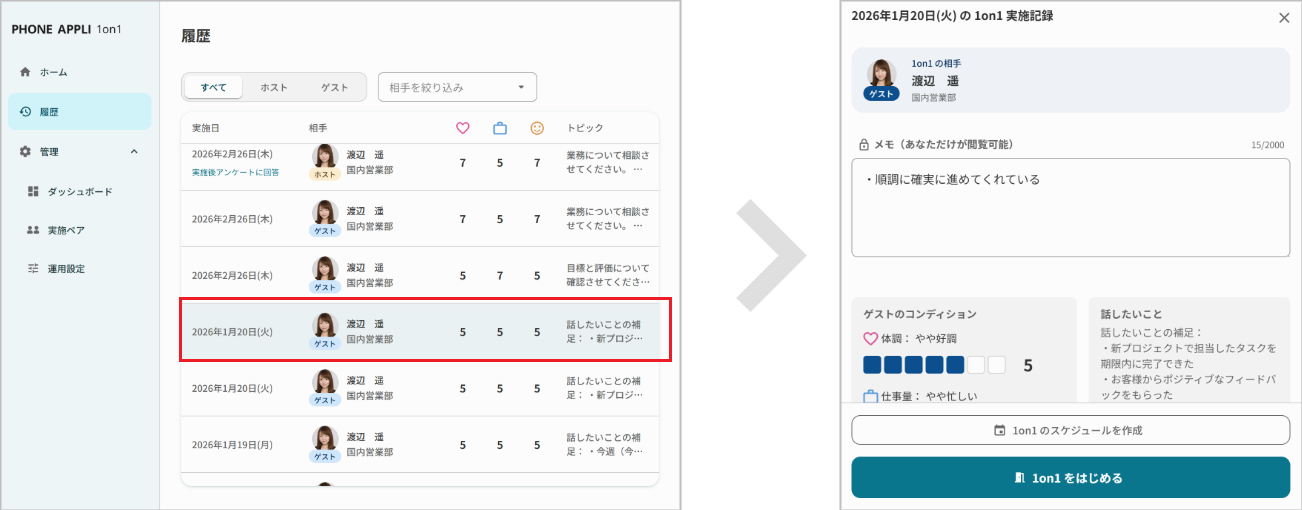The height and width of the screenshot is (510, 1302).
Task: Click the ホスト badge in the first row
Action: (325, 174)
